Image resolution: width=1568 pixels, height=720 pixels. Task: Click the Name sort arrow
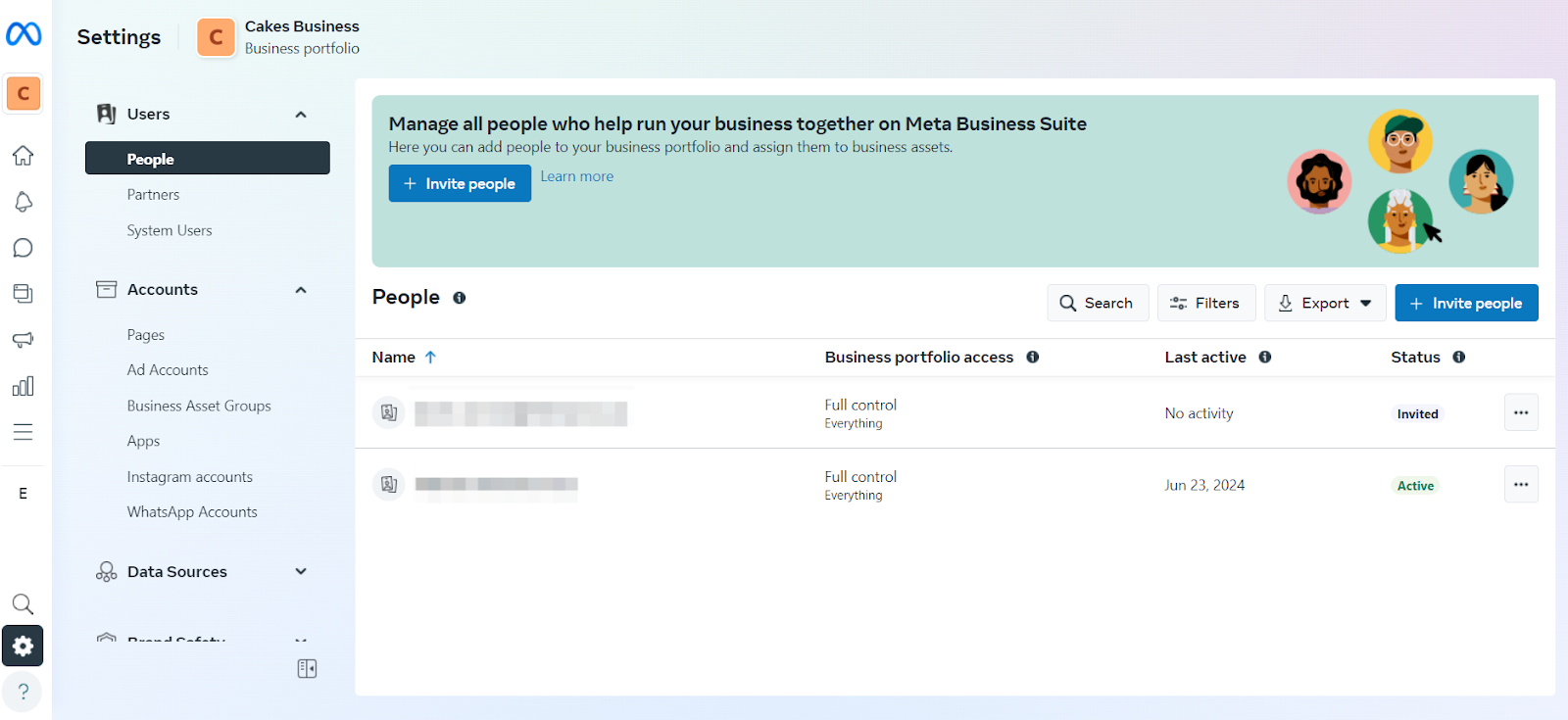coord(430,358)
